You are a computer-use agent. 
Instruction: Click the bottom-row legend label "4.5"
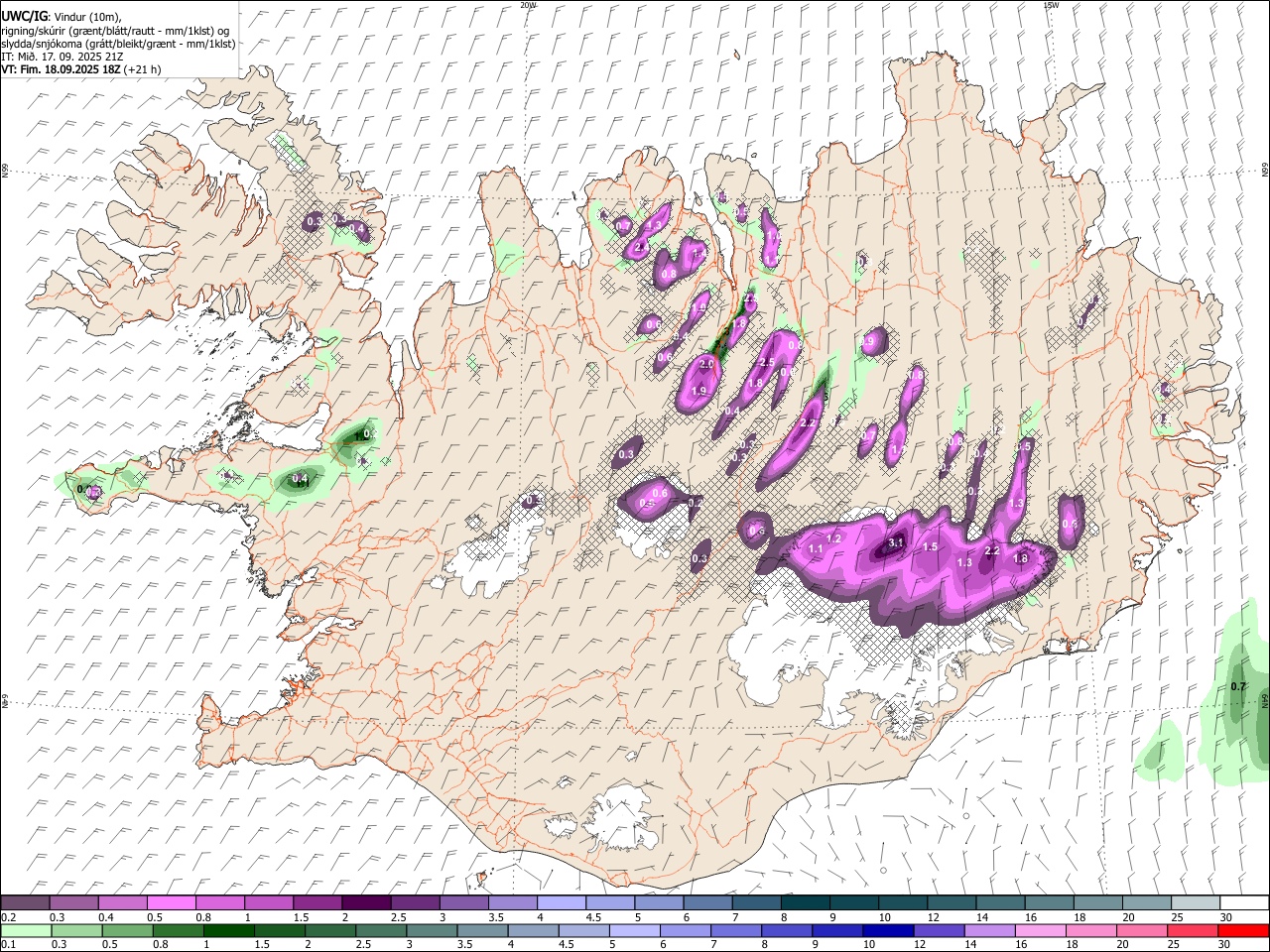tap(566, 945)
